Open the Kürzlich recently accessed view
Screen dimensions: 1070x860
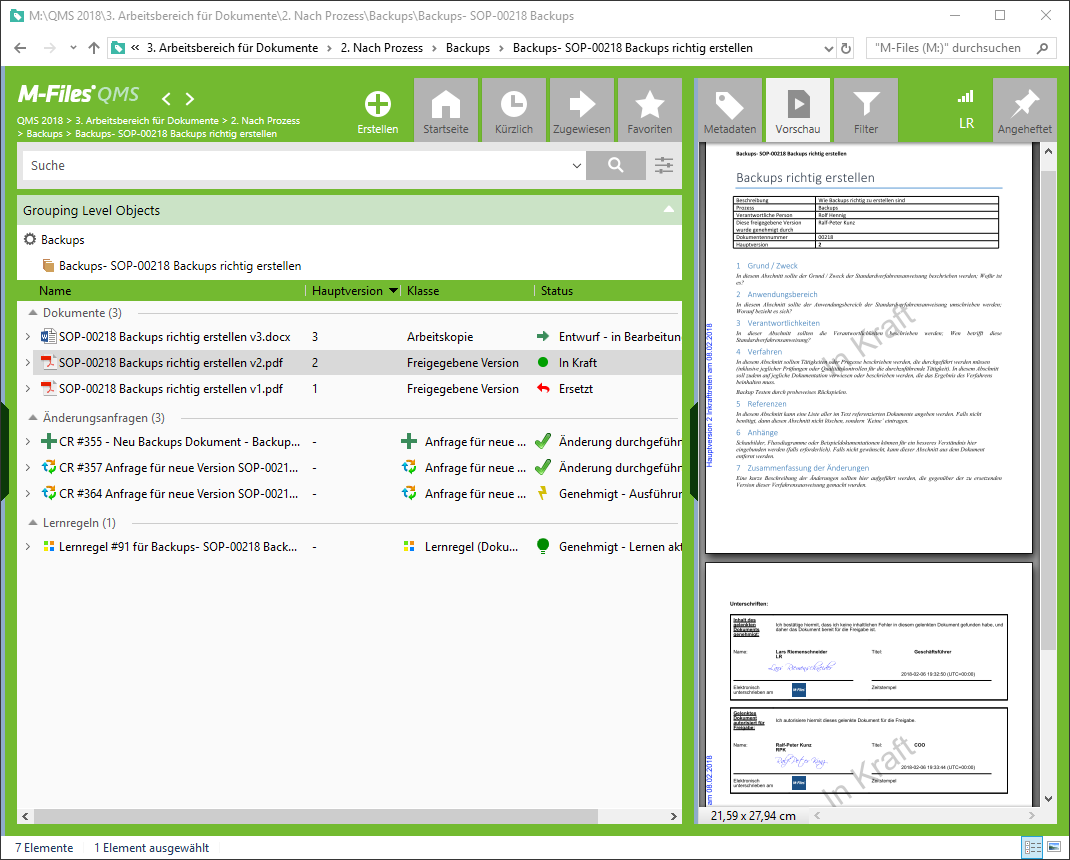click(x=514, y=109)
